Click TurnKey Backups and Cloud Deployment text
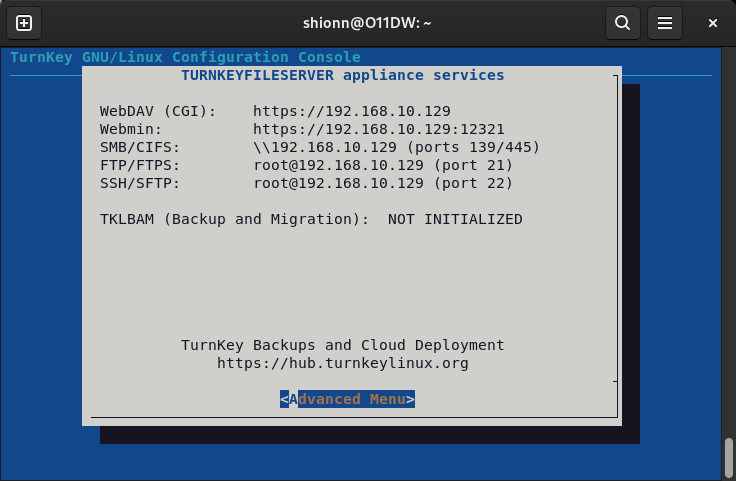This screenshot has height=481, width=736. (x=343, y=345)
